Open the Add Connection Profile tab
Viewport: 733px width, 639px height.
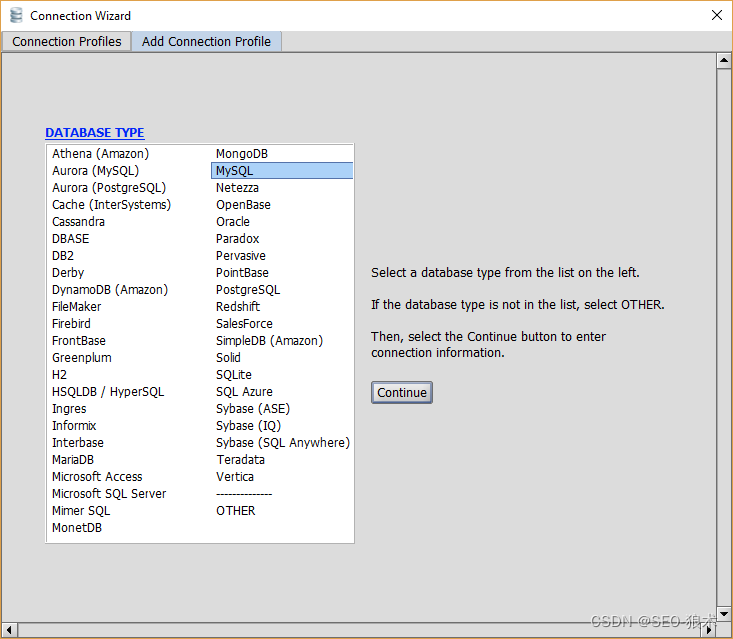(206, 42)
